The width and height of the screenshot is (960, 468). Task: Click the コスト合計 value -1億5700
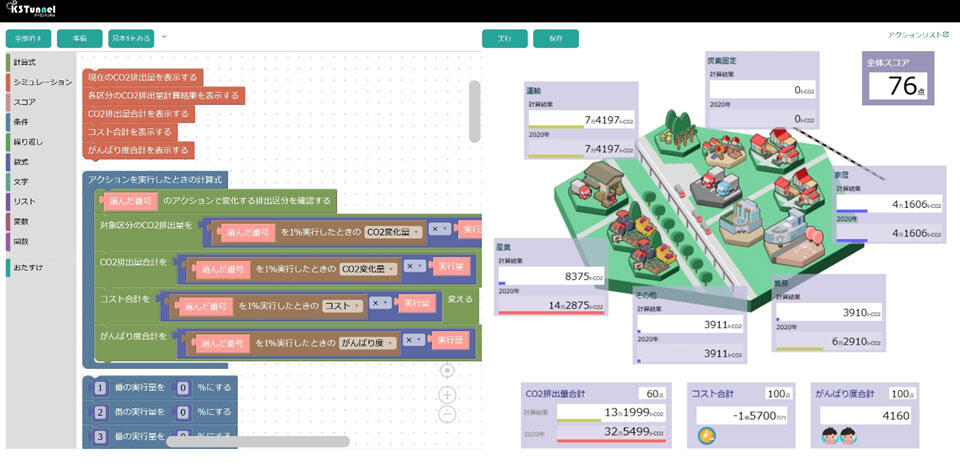click(741, 415)
